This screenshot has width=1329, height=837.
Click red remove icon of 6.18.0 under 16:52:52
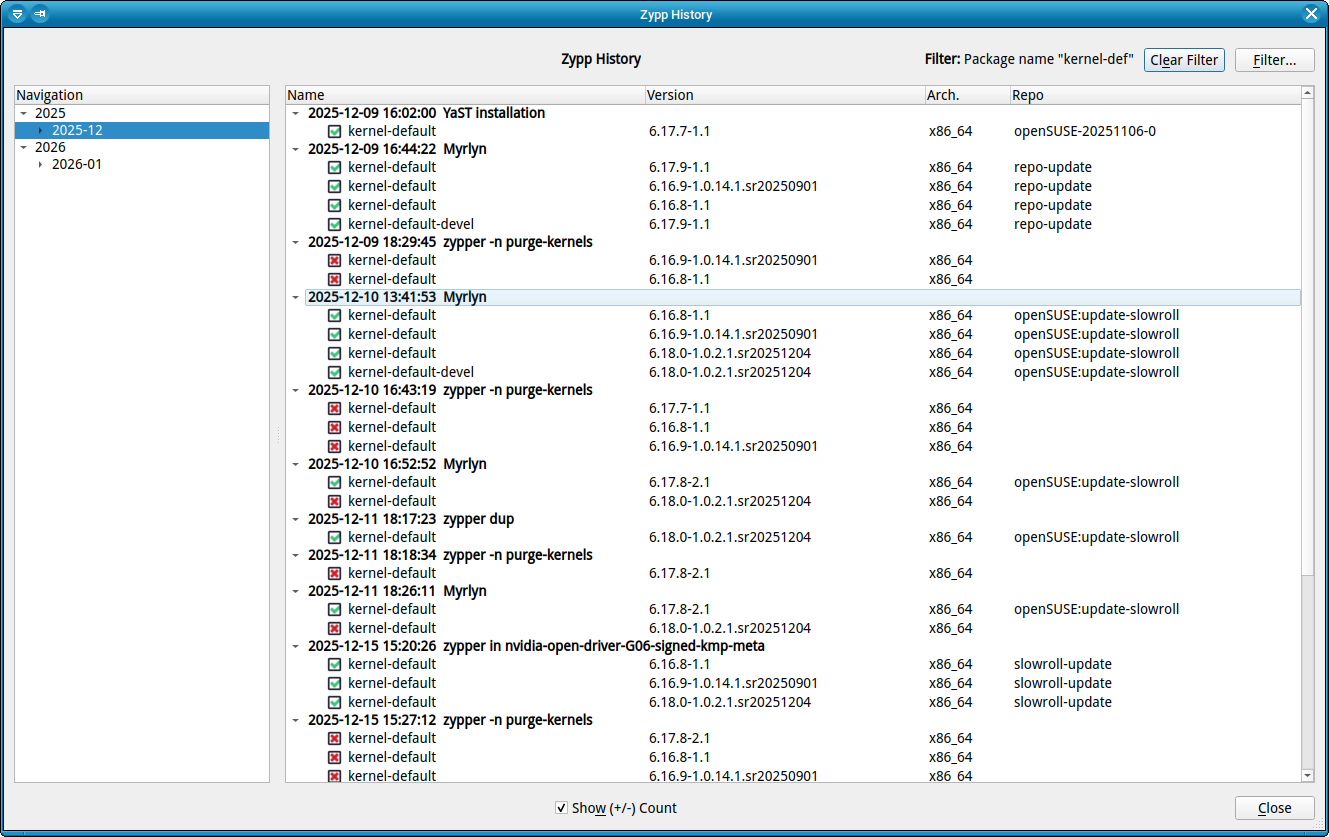tap(334, 501)
